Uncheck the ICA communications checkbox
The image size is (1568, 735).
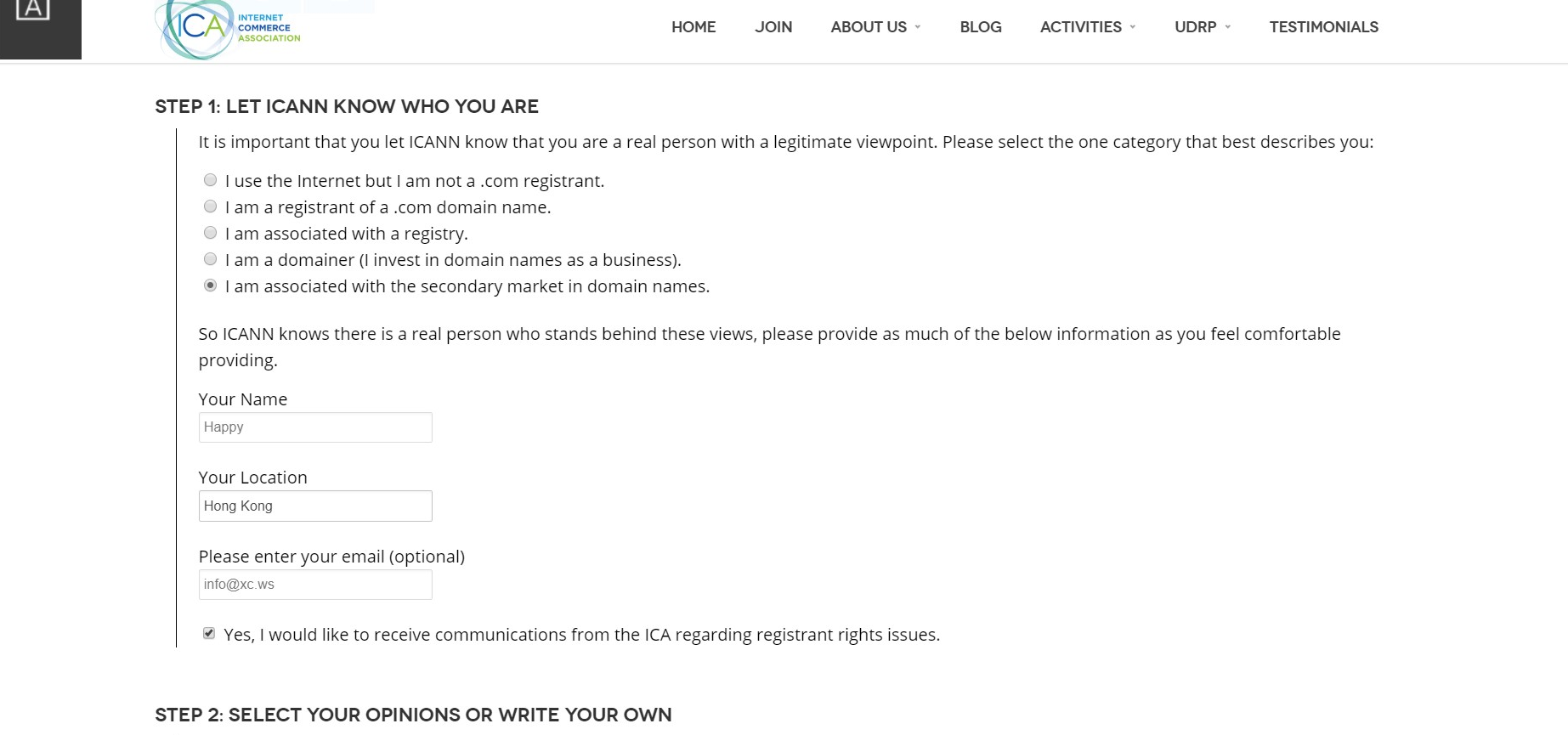pyautogui.click(x=209, y=633)
